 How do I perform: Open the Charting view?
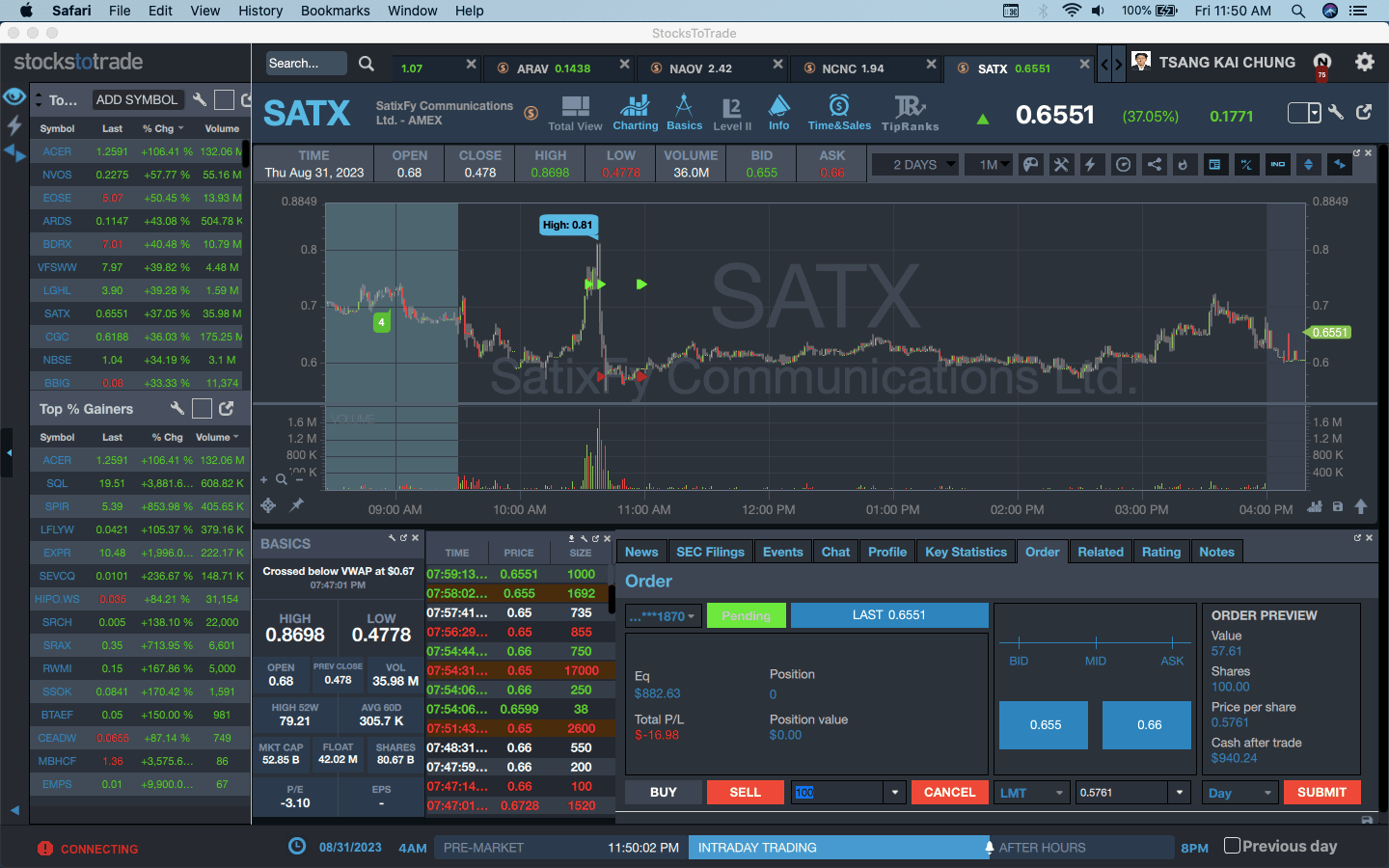coord(635,113)
